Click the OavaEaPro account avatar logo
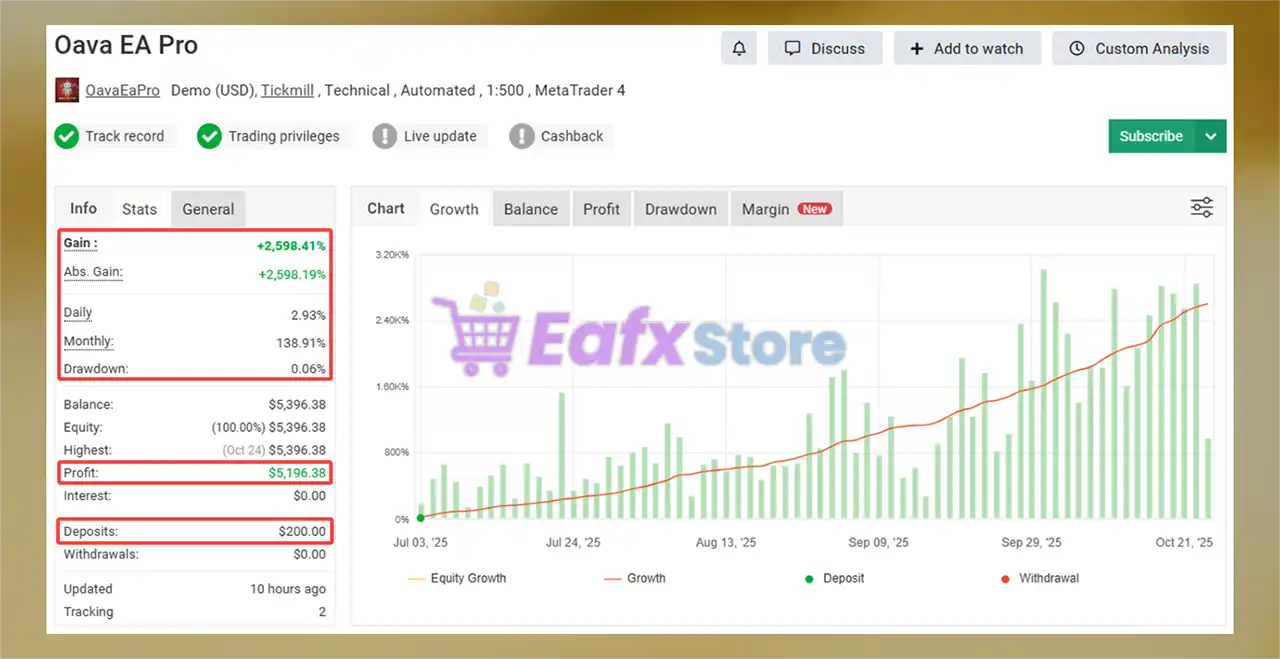Image resolution: width=1280 pixels, height=659 pixels. tap(66, 89)
